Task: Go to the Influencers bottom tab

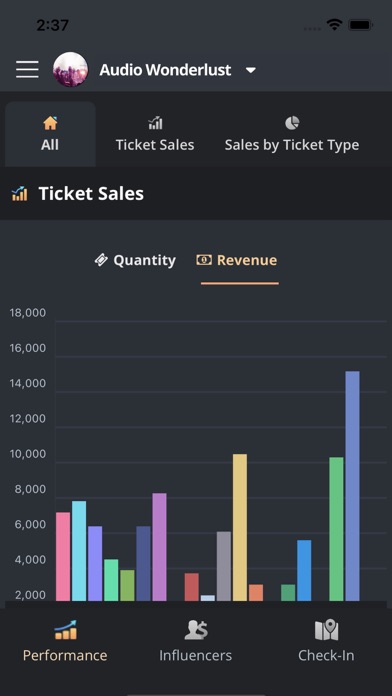Action: coord(195,641)
